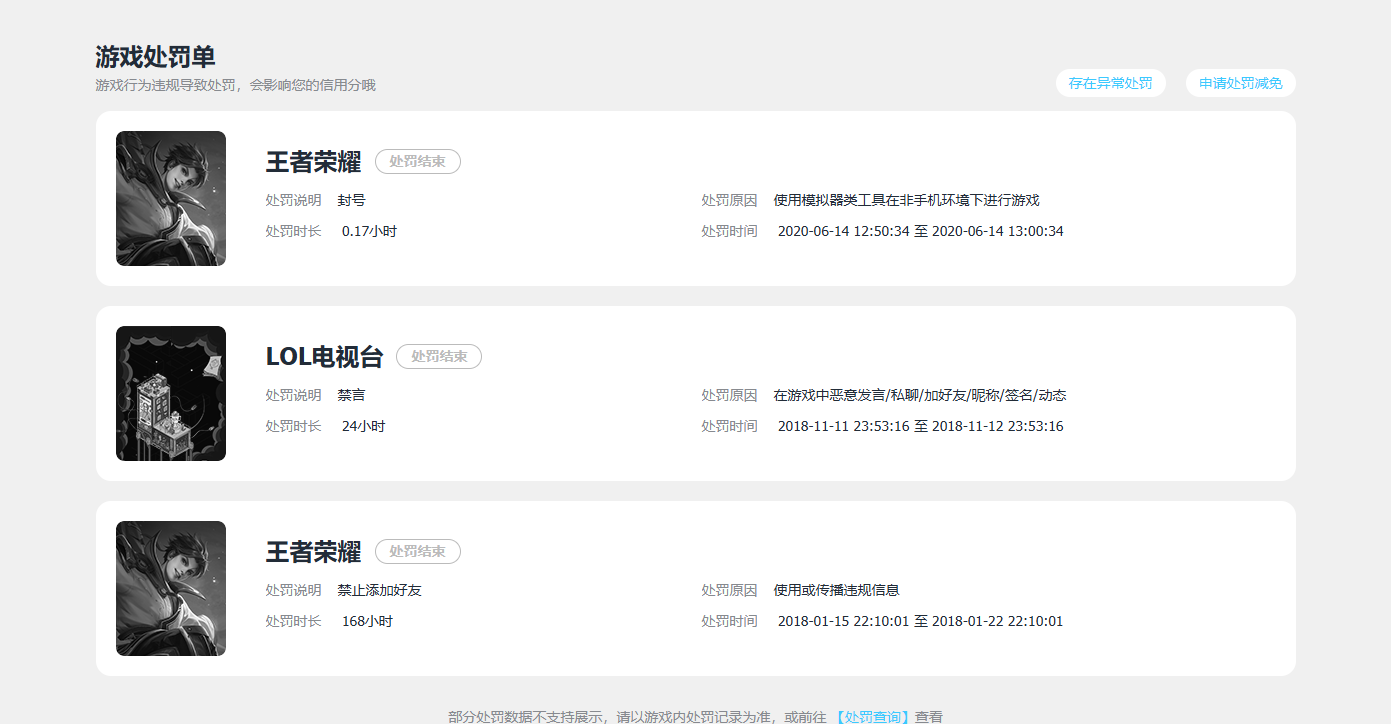
Task: Click the 处罚时间 label in the LOL电视台 card
Action: point(730,426)
